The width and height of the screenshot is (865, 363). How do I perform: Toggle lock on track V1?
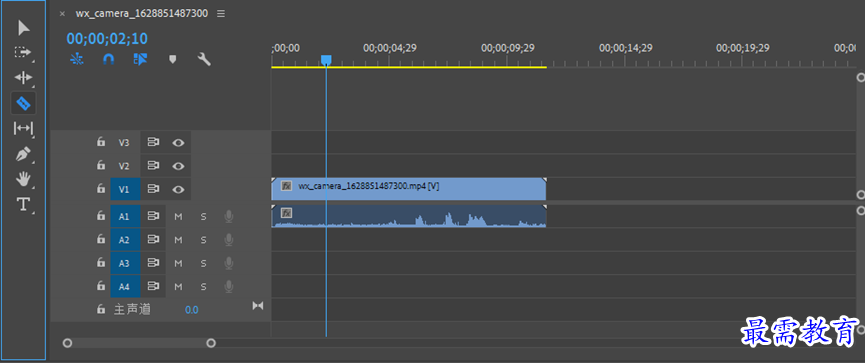click(101, 189)
